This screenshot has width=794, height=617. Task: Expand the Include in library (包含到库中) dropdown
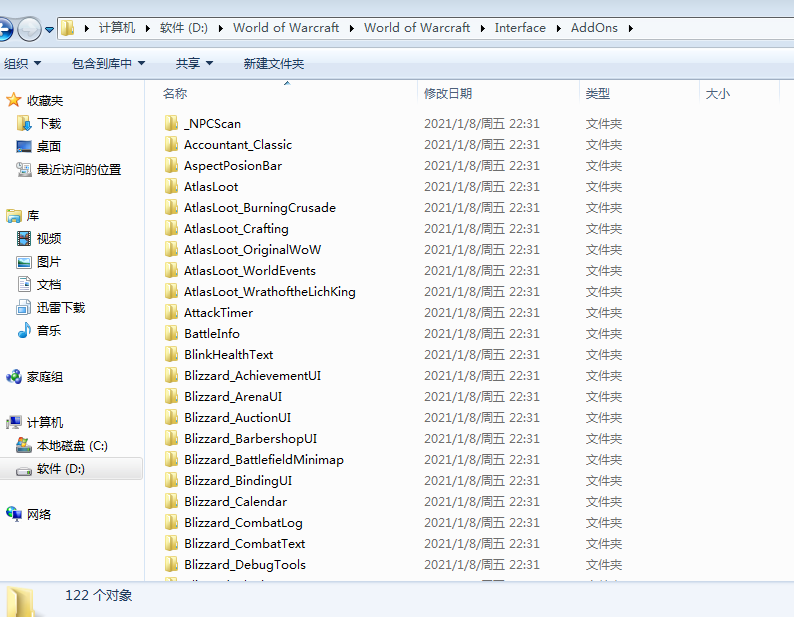pos(108,64)
